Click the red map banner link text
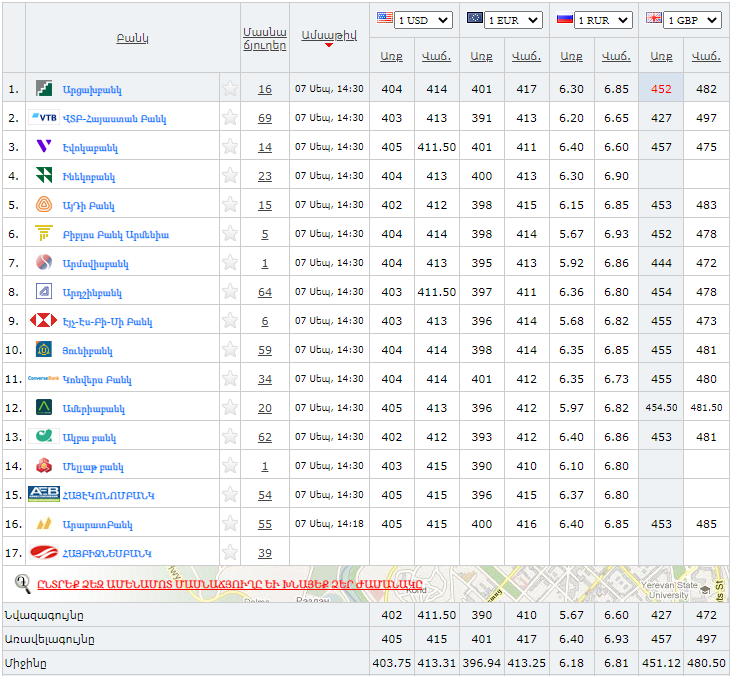 click(x=230, y=584)
